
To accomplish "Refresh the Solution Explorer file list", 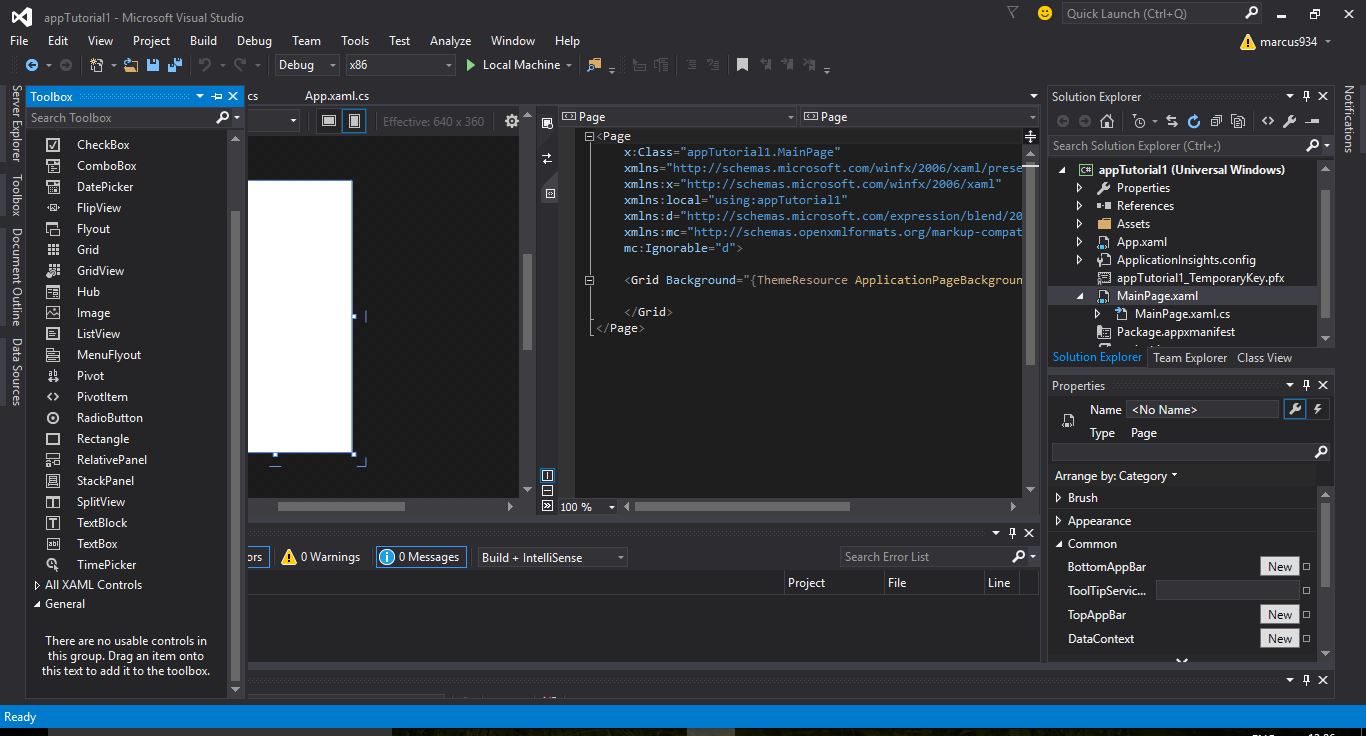I will [x=1194, y=120].
